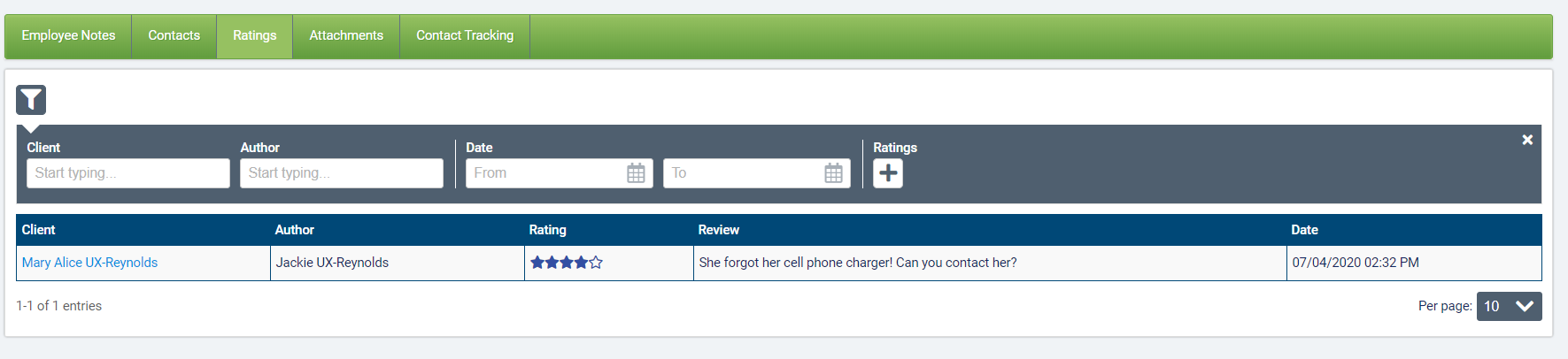Open the From date calendar picker
The height and width of the screenshot is (359, 1568).
pos(636,173)
